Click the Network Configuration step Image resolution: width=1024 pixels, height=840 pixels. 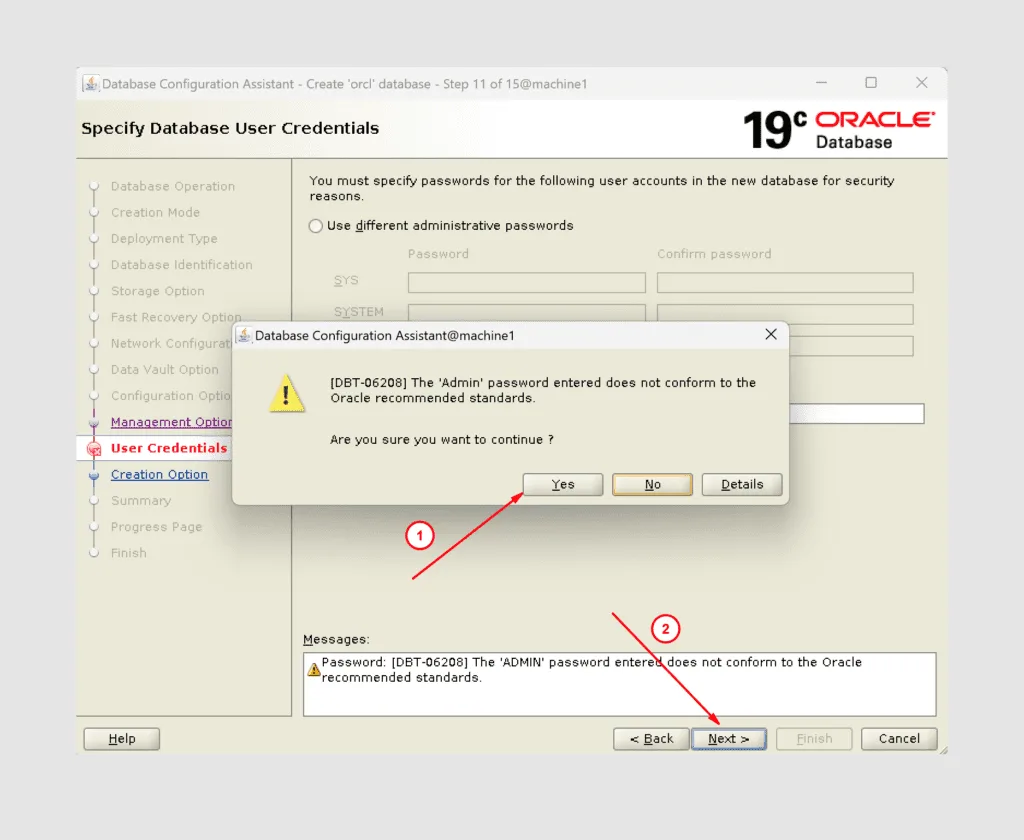click(171, 343)
